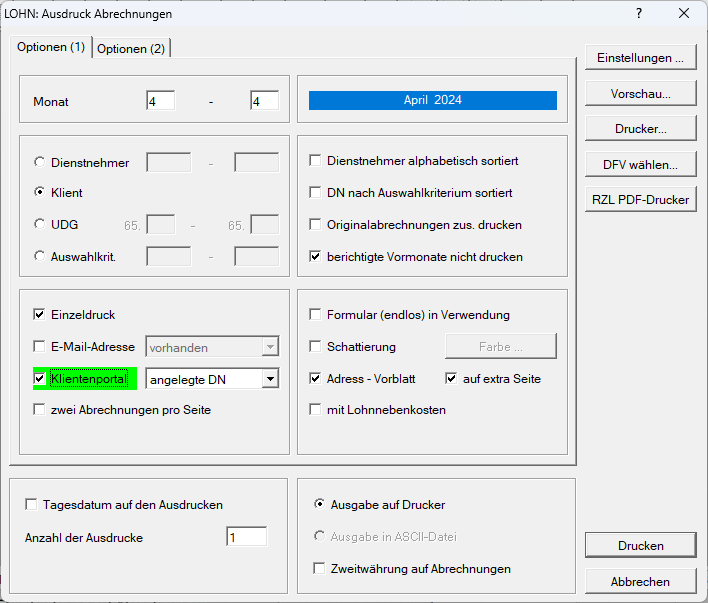Switch to the Optionen (2) tab
Image resolution: width=708 pixels, height=603 pixels.
pos(131,48)
